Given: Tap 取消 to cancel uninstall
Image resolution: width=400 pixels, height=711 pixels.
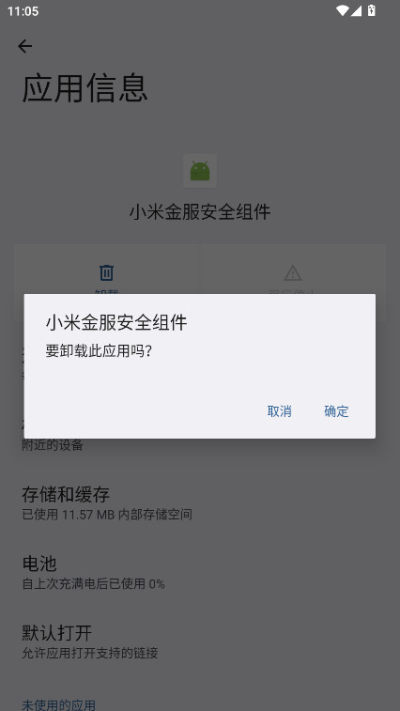Looking at the screenshot, I should (279, 411).
